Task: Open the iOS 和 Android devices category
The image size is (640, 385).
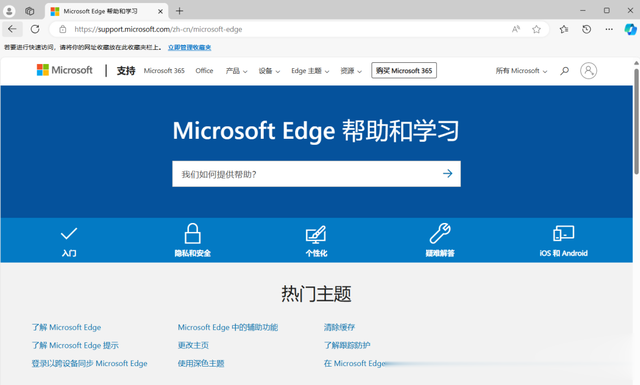Action: click(x=563, y=241)
